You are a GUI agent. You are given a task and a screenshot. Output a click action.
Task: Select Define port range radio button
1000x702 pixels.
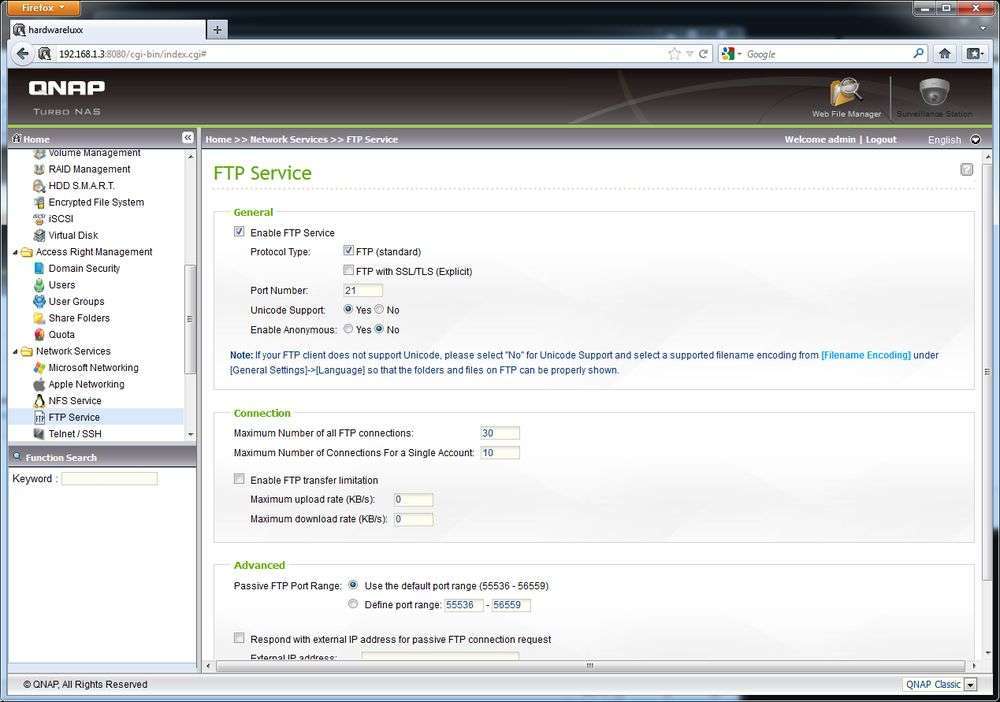click(353, 604)
